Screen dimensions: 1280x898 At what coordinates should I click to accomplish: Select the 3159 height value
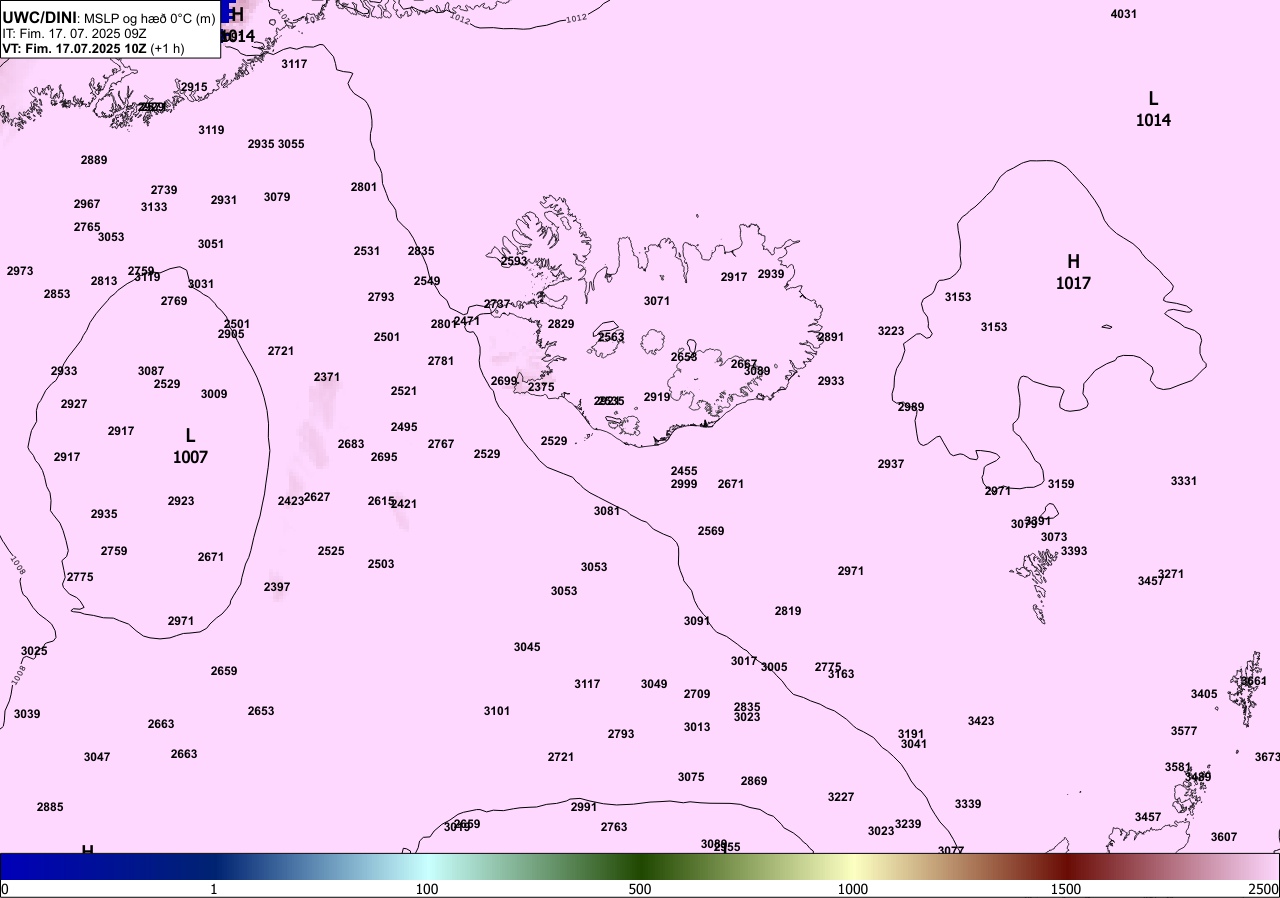click(1061, 484)
